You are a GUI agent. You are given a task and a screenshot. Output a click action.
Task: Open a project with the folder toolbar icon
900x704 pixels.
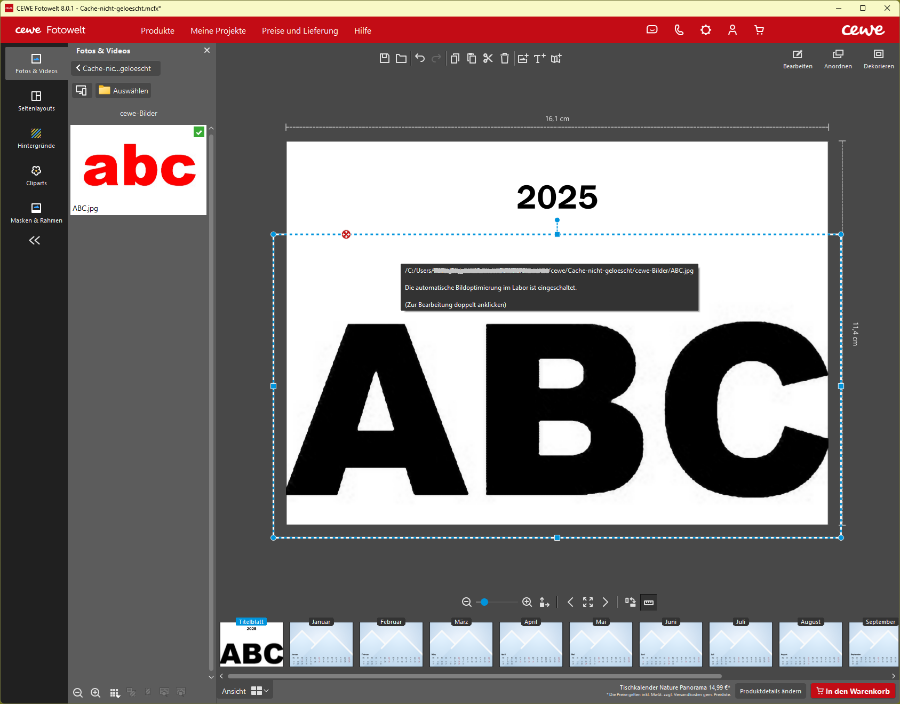(x=401, y=58)
